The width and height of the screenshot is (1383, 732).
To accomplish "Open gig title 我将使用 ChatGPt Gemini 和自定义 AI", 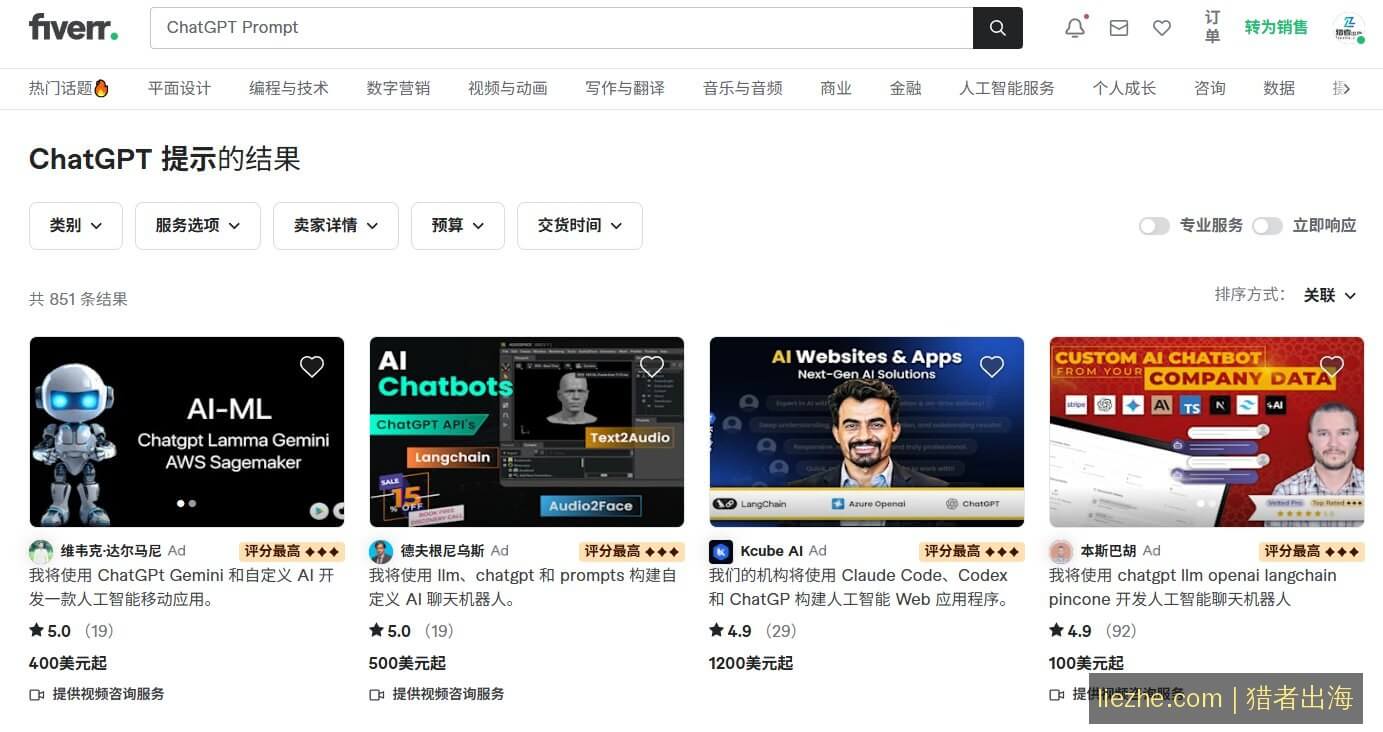I will [x=182, y=588].
